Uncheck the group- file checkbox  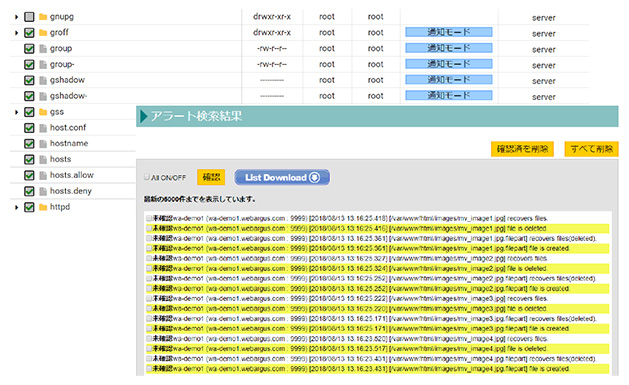(x=29, y=64)
